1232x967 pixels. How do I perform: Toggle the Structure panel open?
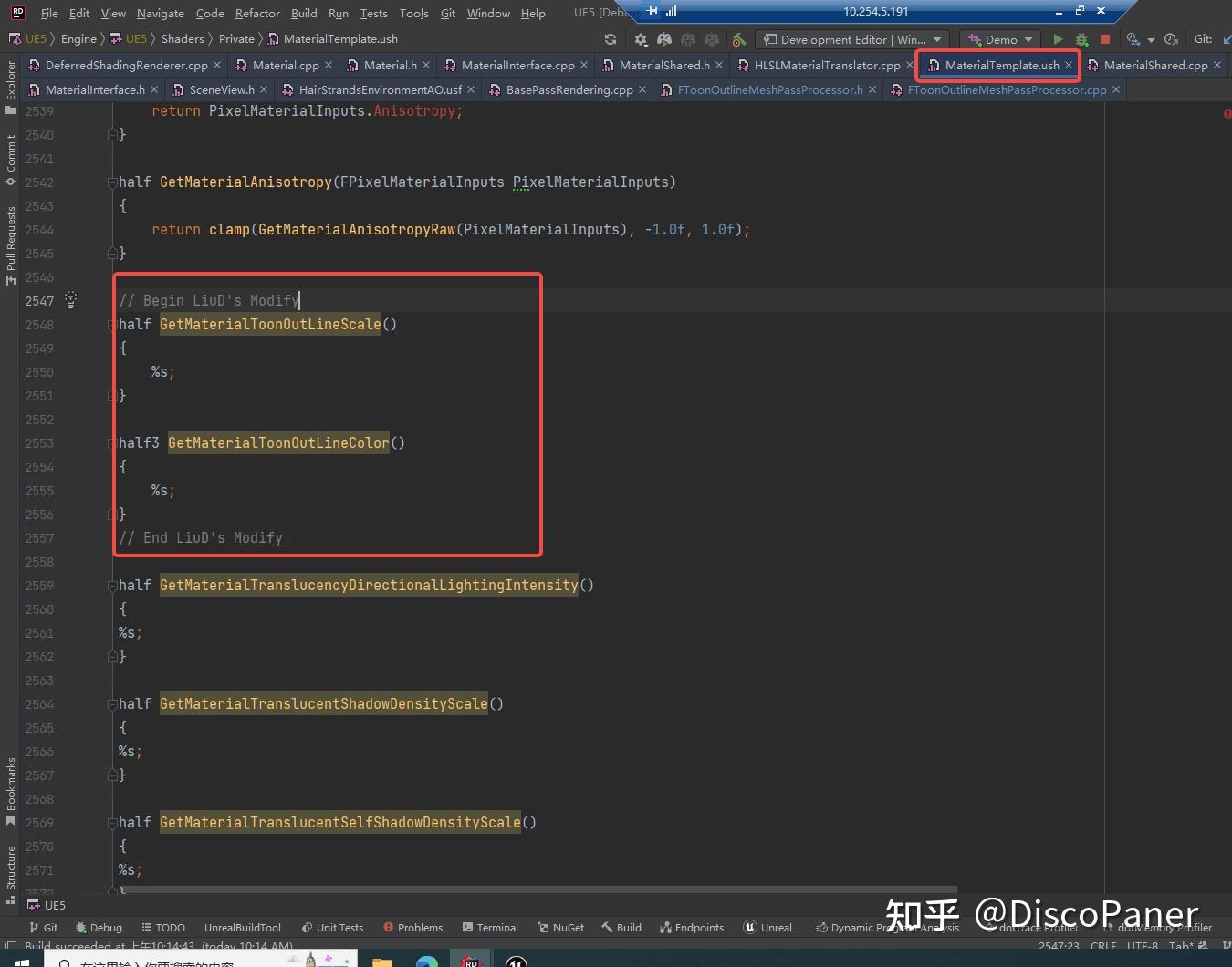(x=9, y=867)
